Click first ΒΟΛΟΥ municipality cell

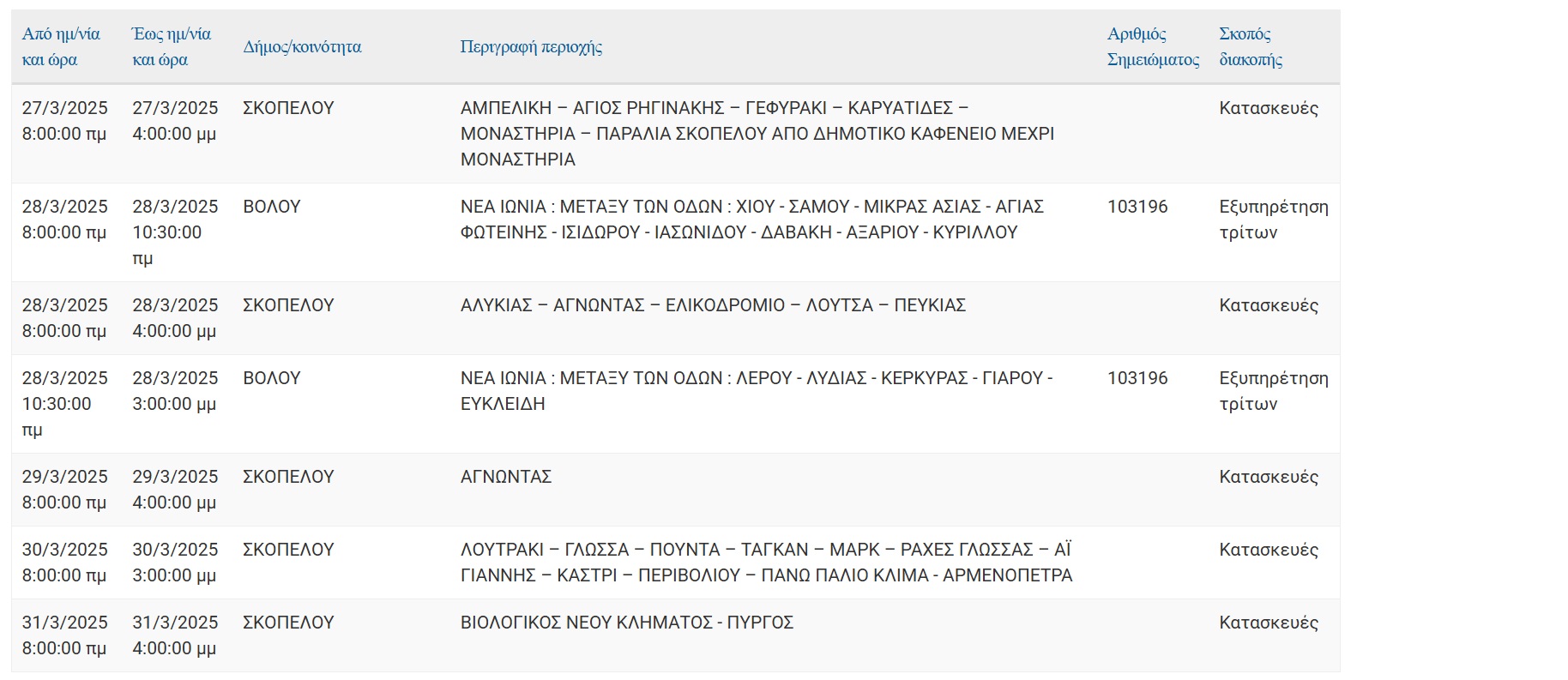pyautogui.click(x=271, y=207)
